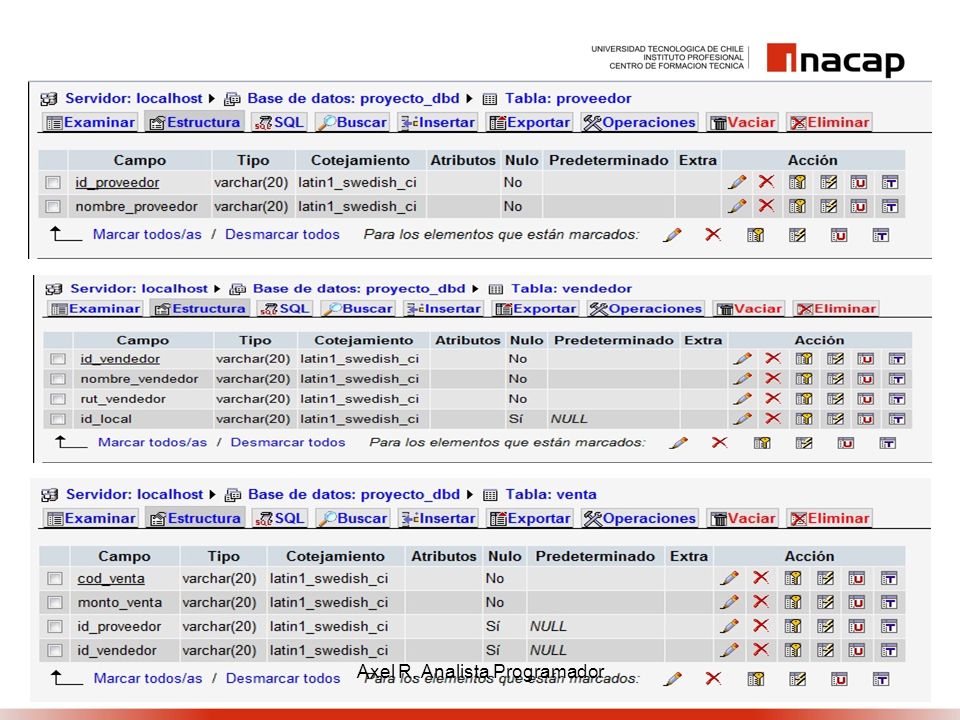The image size is (960, 720).
Task: Open Servidor: localhost link above proveedor table
Action: (133, 99)
